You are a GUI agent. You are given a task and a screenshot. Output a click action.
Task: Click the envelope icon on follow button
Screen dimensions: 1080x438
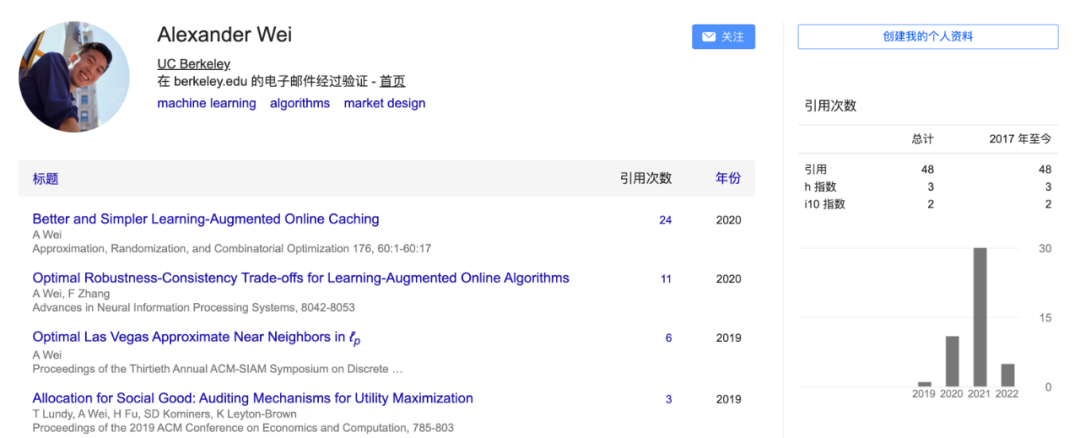point(709,37)
